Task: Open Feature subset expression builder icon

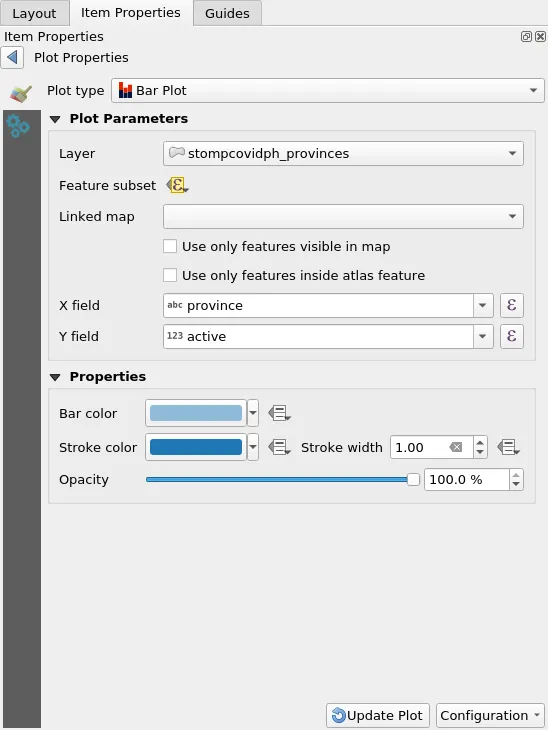Action: tap(177, 185)
